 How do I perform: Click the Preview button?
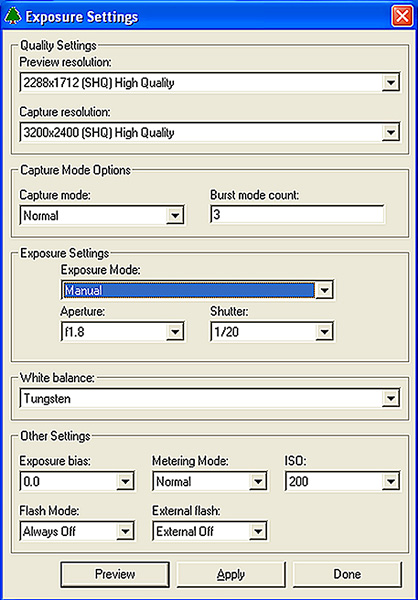(115, 574)
